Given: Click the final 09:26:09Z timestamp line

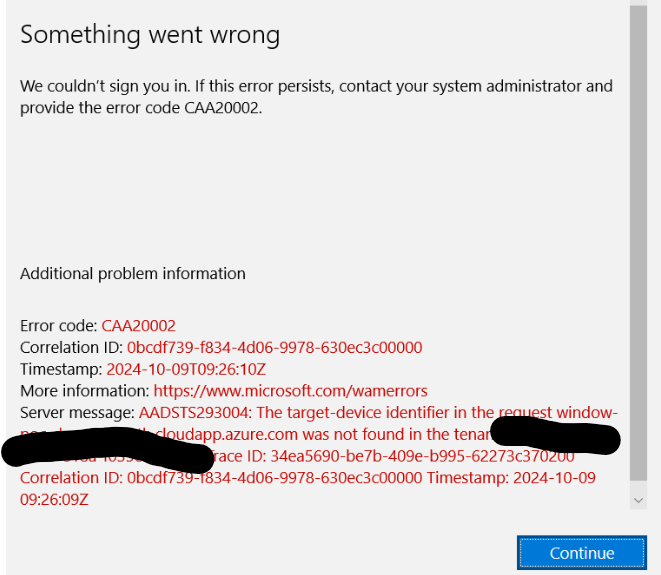Looking at the screenshot, I should click(54, 500).
